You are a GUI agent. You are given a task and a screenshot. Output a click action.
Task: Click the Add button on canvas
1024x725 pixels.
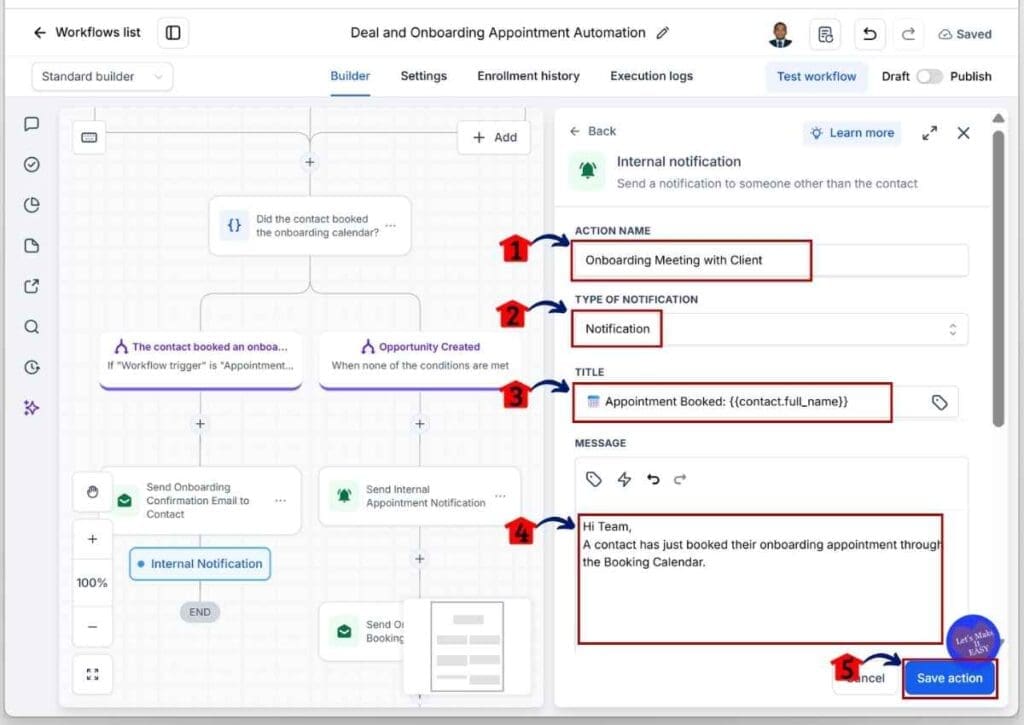pyautogui.click(x=494, y=137)
